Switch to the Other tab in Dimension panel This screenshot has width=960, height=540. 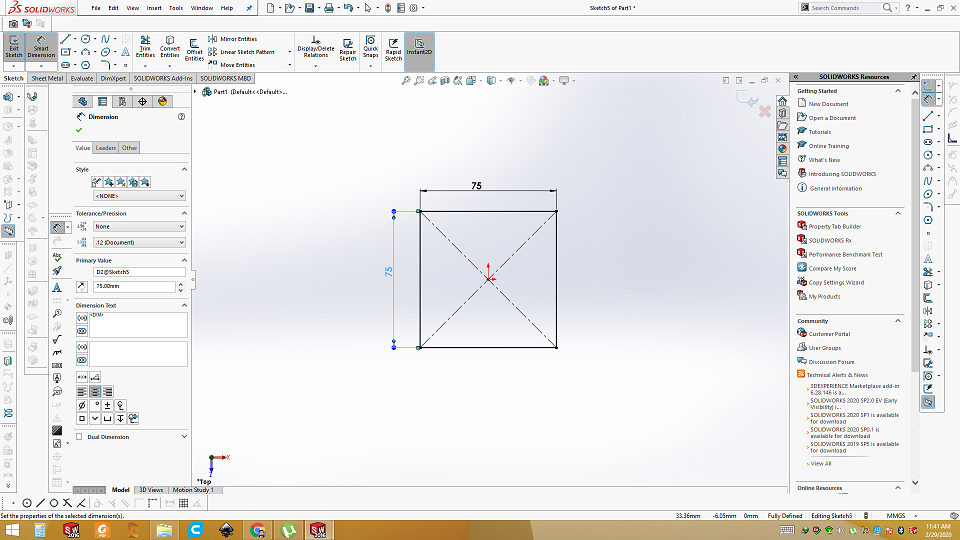click(129, 148)
